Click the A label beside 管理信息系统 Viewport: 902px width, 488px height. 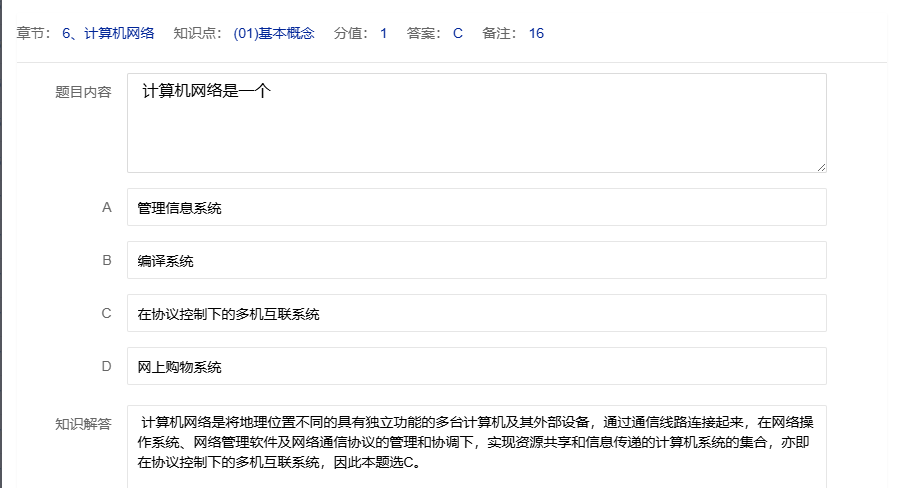[x=106, y=208]
